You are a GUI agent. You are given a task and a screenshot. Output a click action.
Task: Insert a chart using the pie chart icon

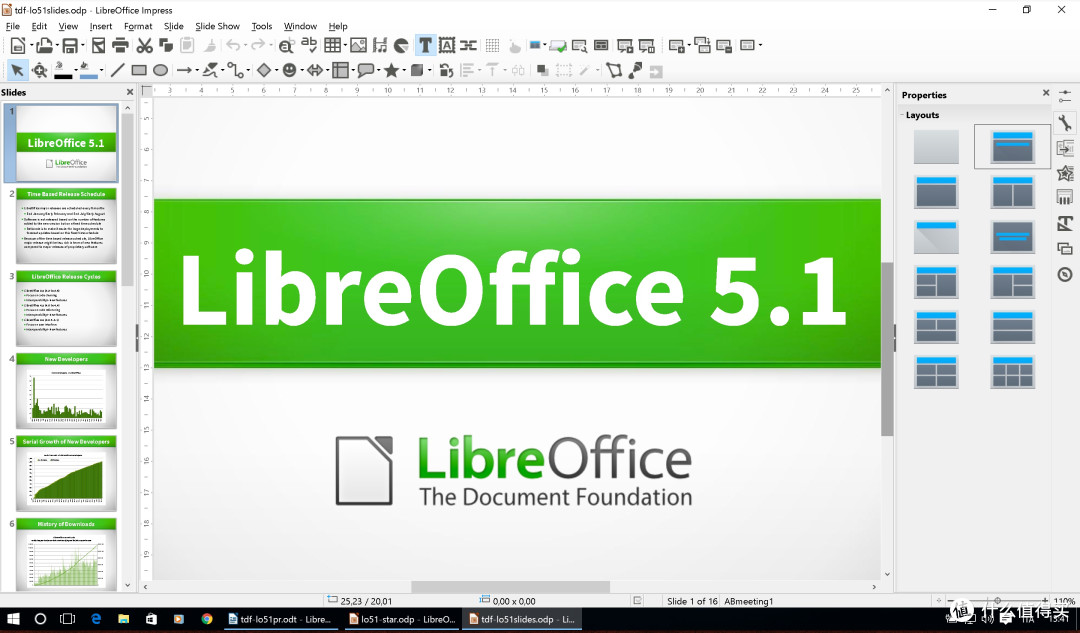pos(401,45)
